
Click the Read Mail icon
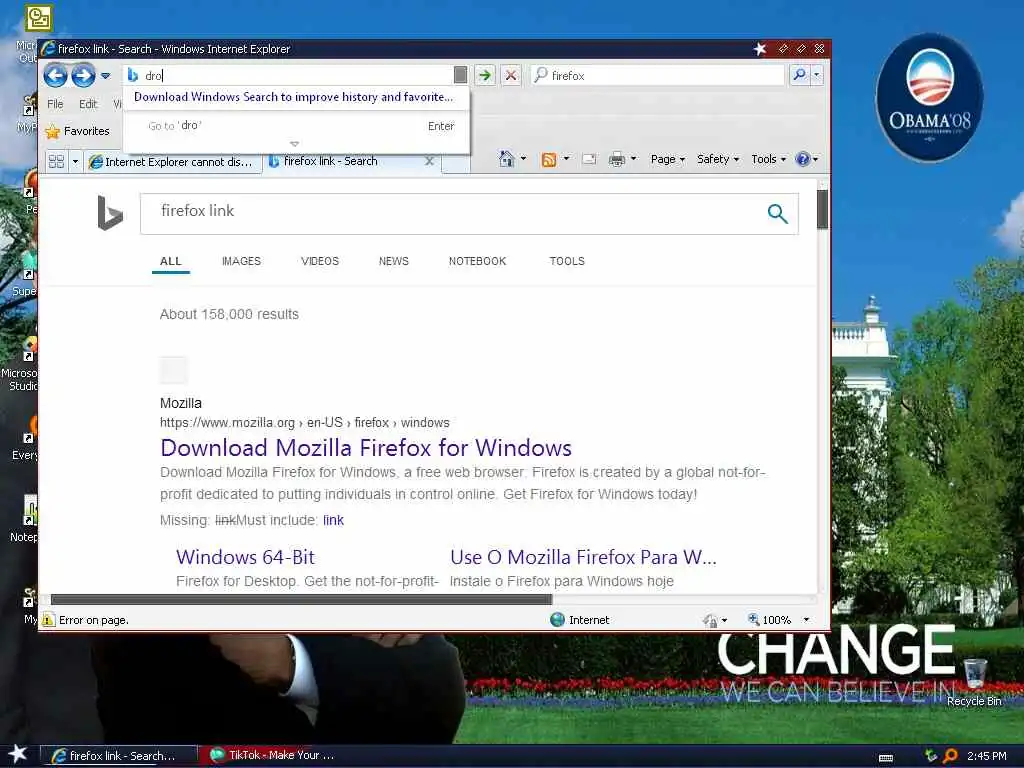coord(589,159)
